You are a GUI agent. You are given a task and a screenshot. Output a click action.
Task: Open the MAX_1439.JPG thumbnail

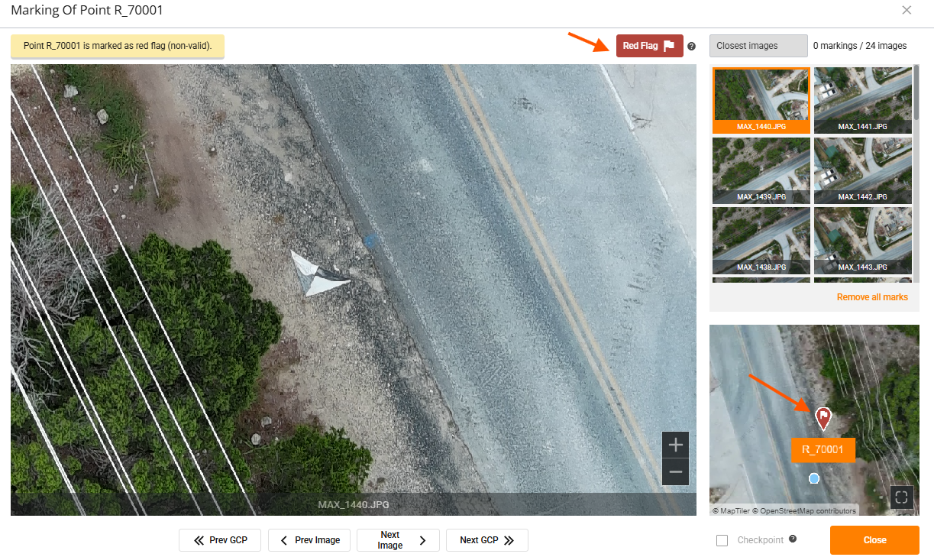pyautogui.click(x=760, y=170)
